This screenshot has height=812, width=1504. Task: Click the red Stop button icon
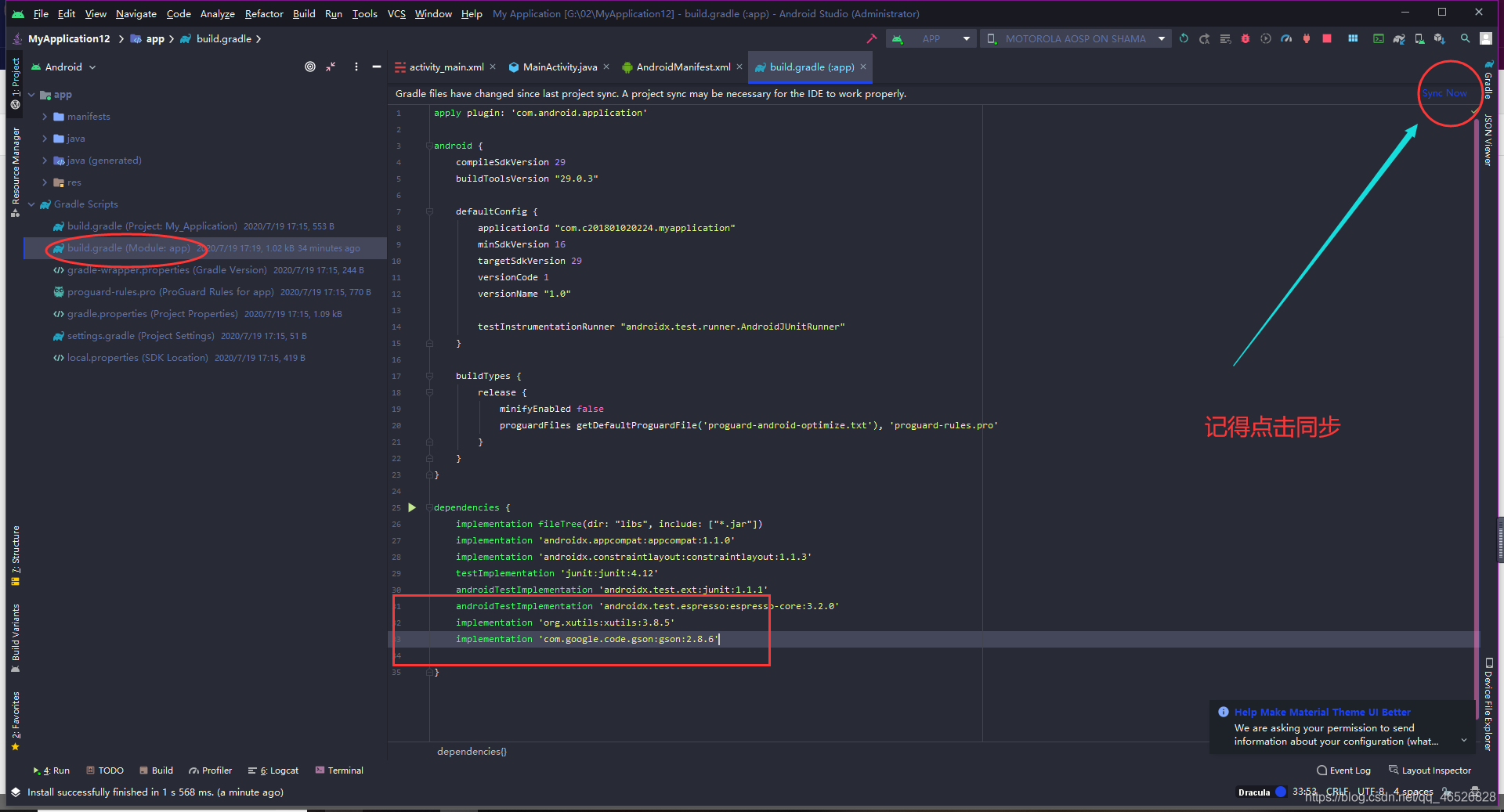pyautogui.click(x=1327, y=38)
